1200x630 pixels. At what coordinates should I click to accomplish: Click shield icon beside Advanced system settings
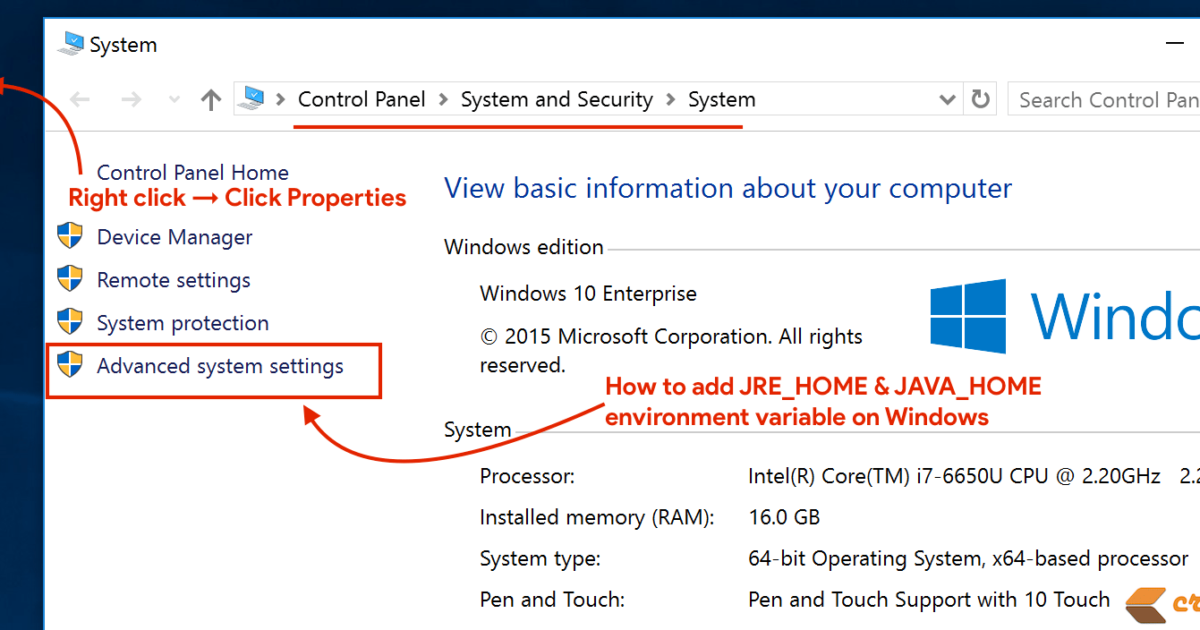click(69, 365)
